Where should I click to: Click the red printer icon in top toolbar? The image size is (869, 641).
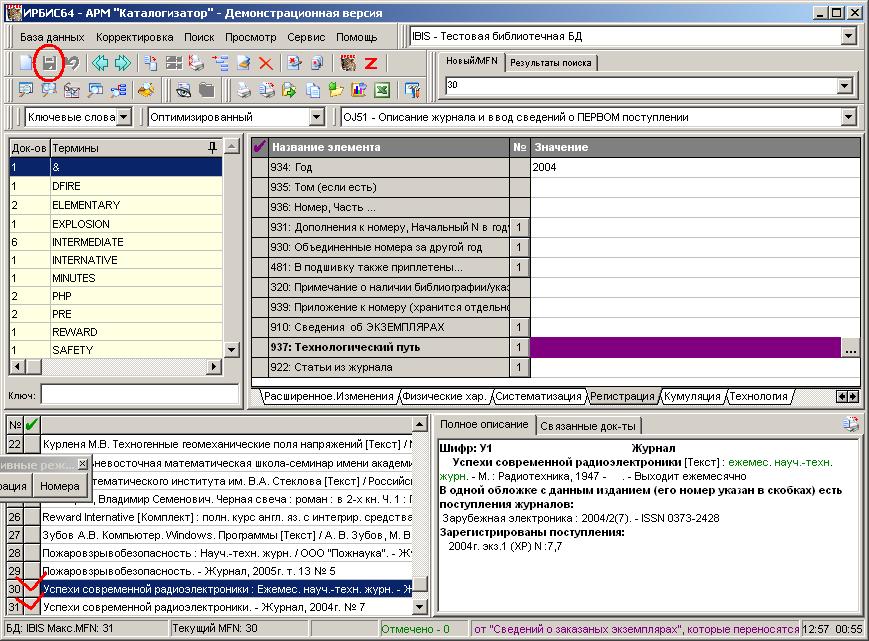click(x=196, y=63)
